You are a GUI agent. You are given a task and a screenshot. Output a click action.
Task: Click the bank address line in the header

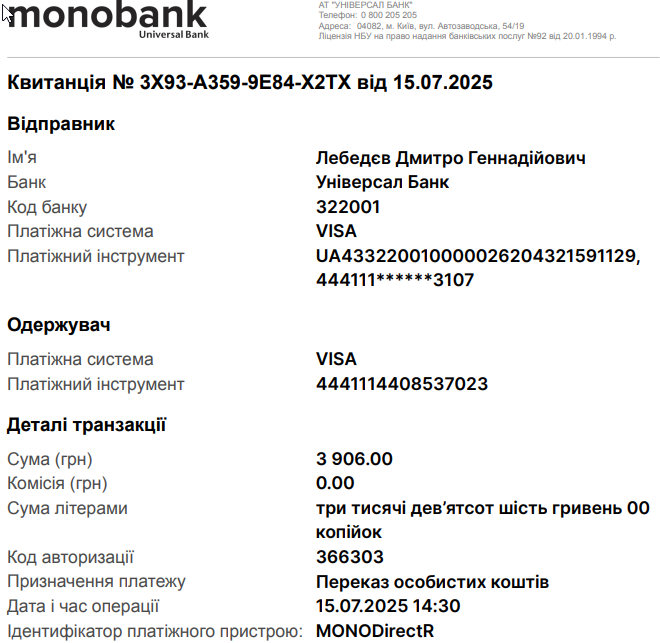tap(421, 26)
